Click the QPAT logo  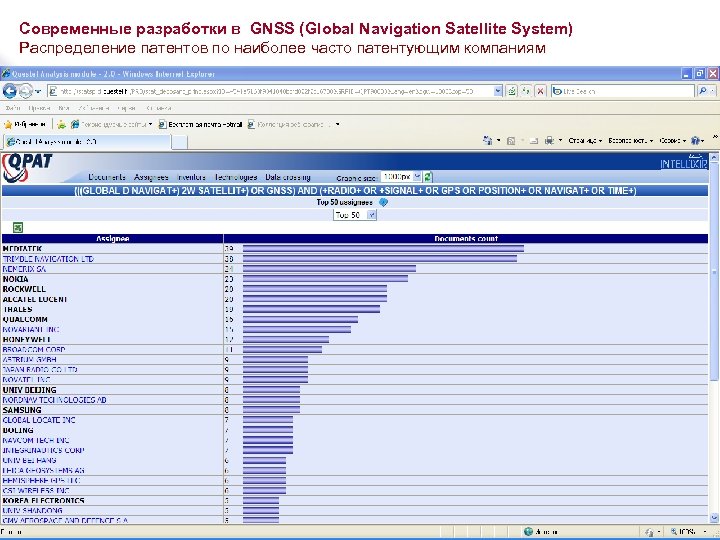(27, 167)
